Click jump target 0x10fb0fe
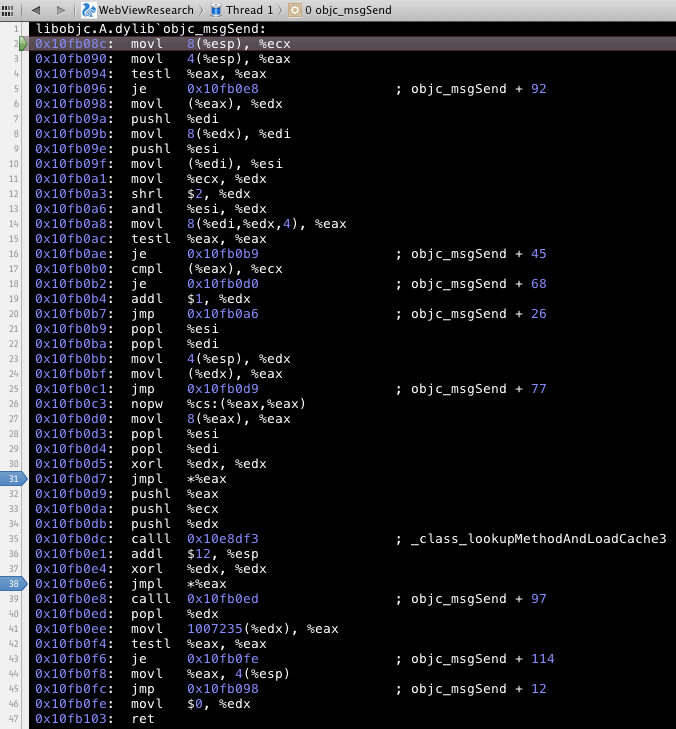Image resolution: width=676 pixels, height=729 pixels. [x=223, y=659]
